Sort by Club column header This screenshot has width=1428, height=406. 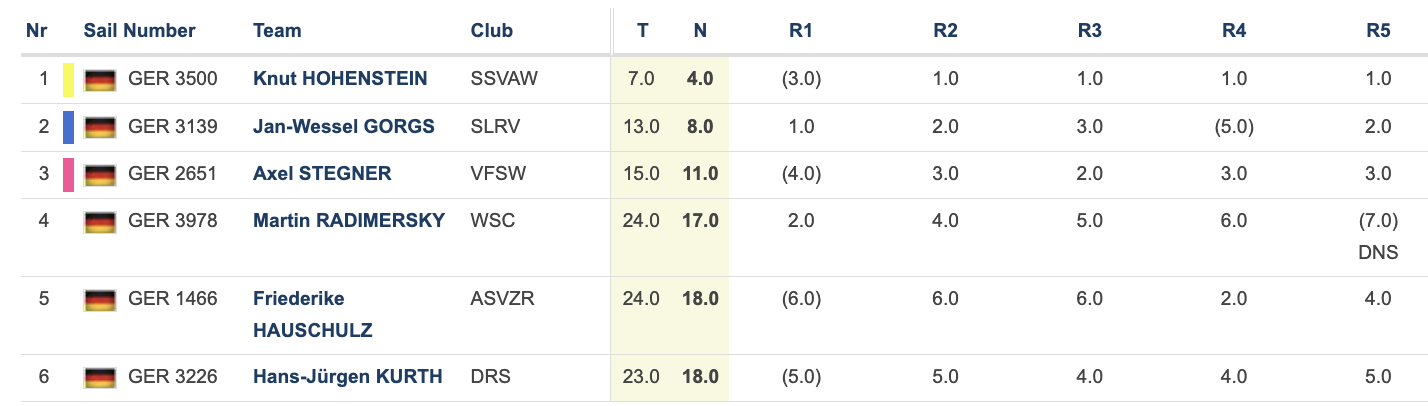pos(492,31)
